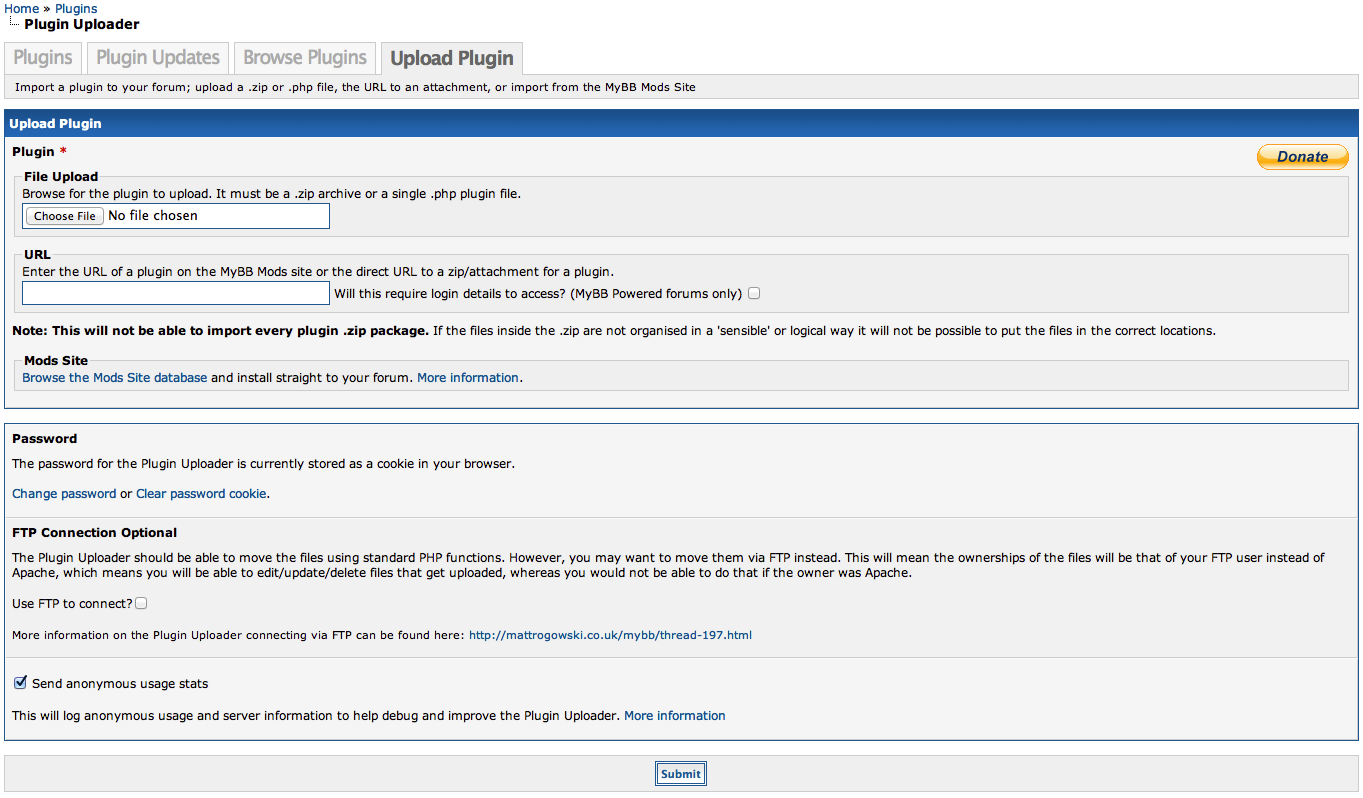This screenshot has height=798, width=1363.
Task: Submit the plugin upload form
Action: [x=681, y=774]
